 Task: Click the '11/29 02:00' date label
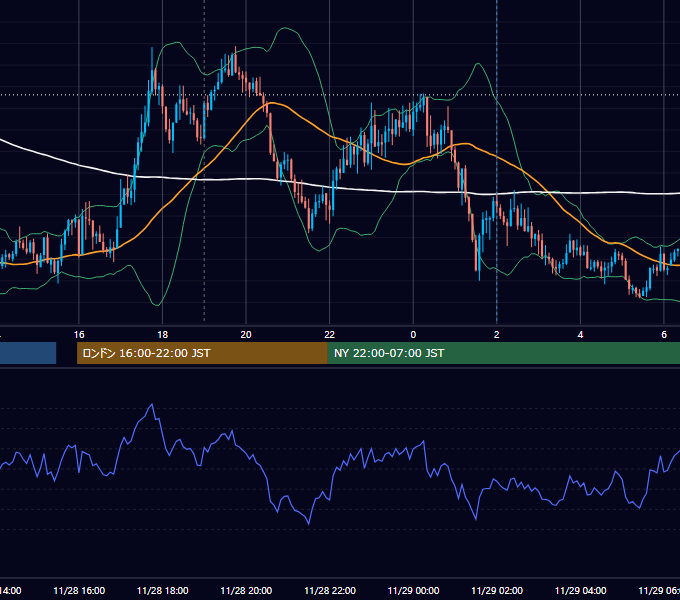[x=497, y=590]
